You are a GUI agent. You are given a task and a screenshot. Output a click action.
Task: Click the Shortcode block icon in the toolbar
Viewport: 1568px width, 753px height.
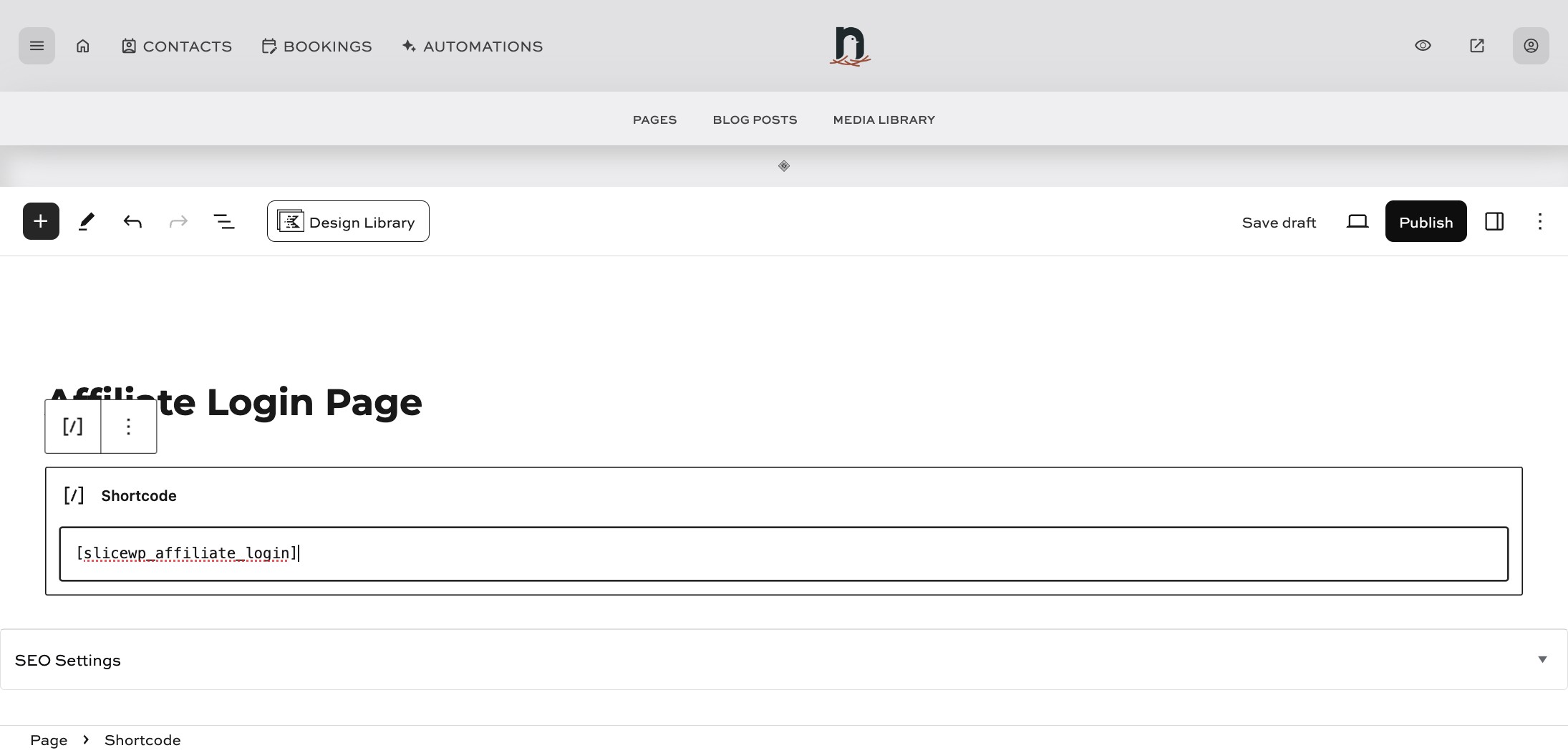point(72,426)
